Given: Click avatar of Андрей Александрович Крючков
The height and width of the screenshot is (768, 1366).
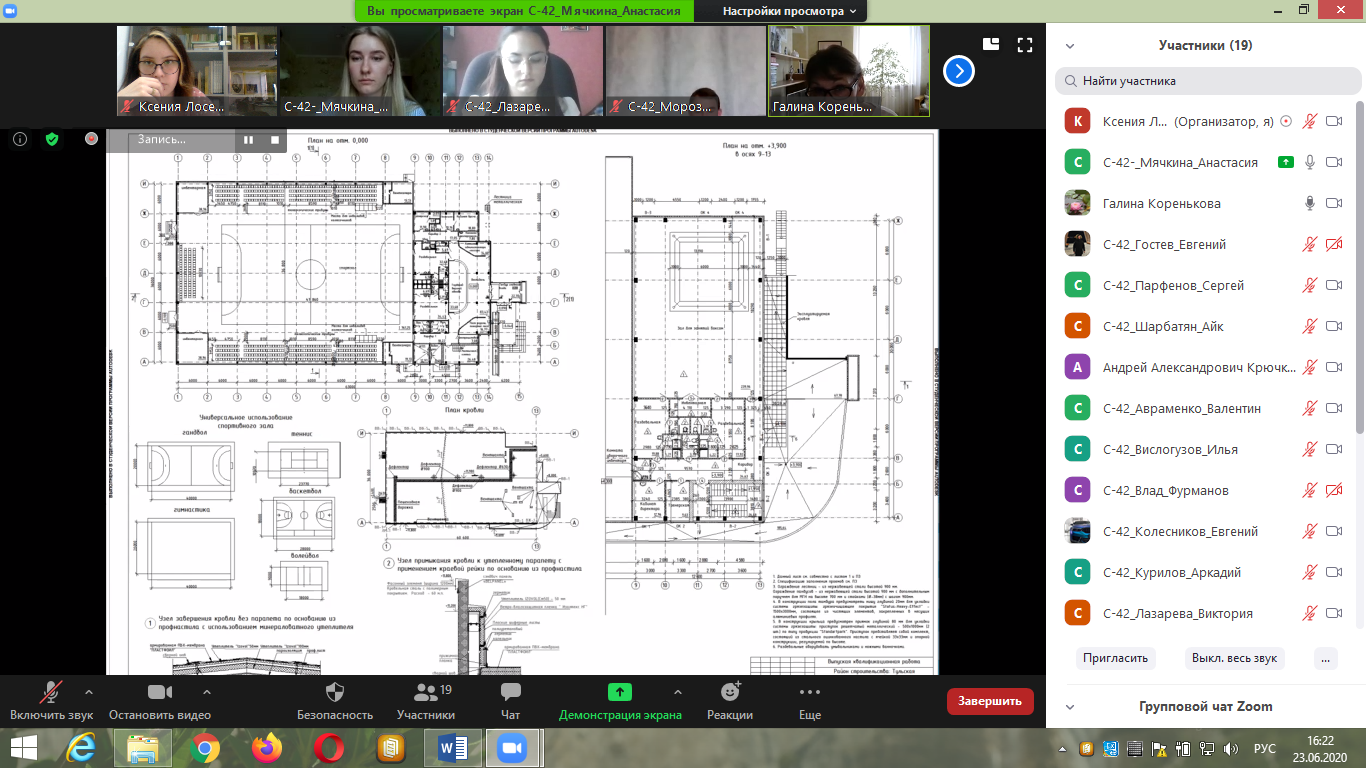Looking at the screenshot, I should click(x=1077, y=367).
